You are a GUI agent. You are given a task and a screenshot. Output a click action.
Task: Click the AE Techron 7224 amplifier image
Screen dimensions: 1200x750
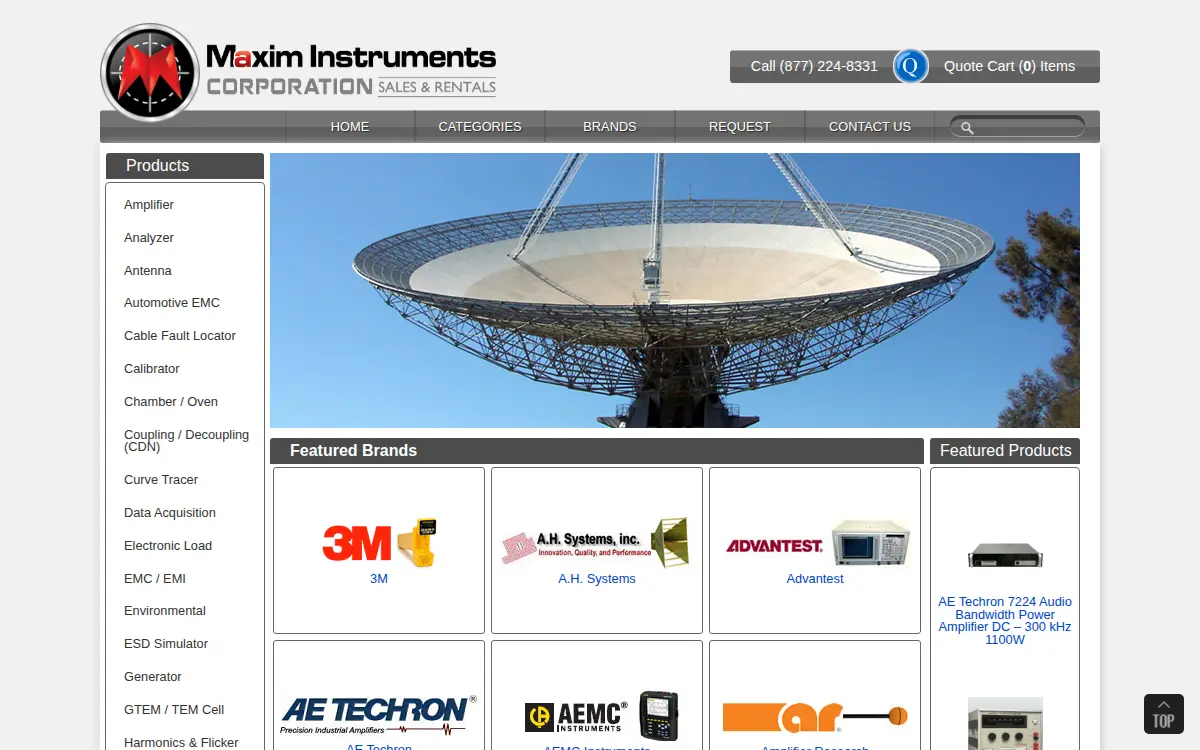[1005, 554]
